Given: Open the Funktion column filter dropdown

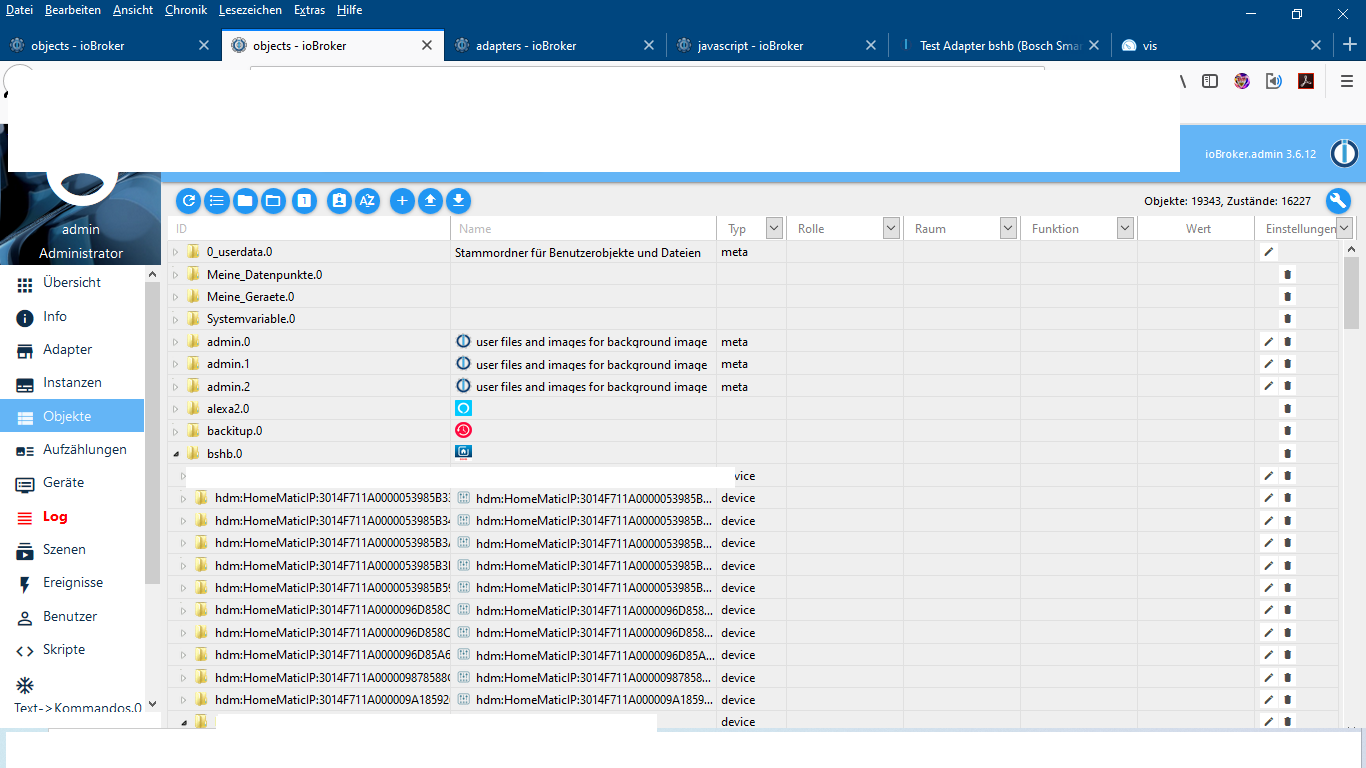Looking at the screenshot, I should (x=1125, y=228).
